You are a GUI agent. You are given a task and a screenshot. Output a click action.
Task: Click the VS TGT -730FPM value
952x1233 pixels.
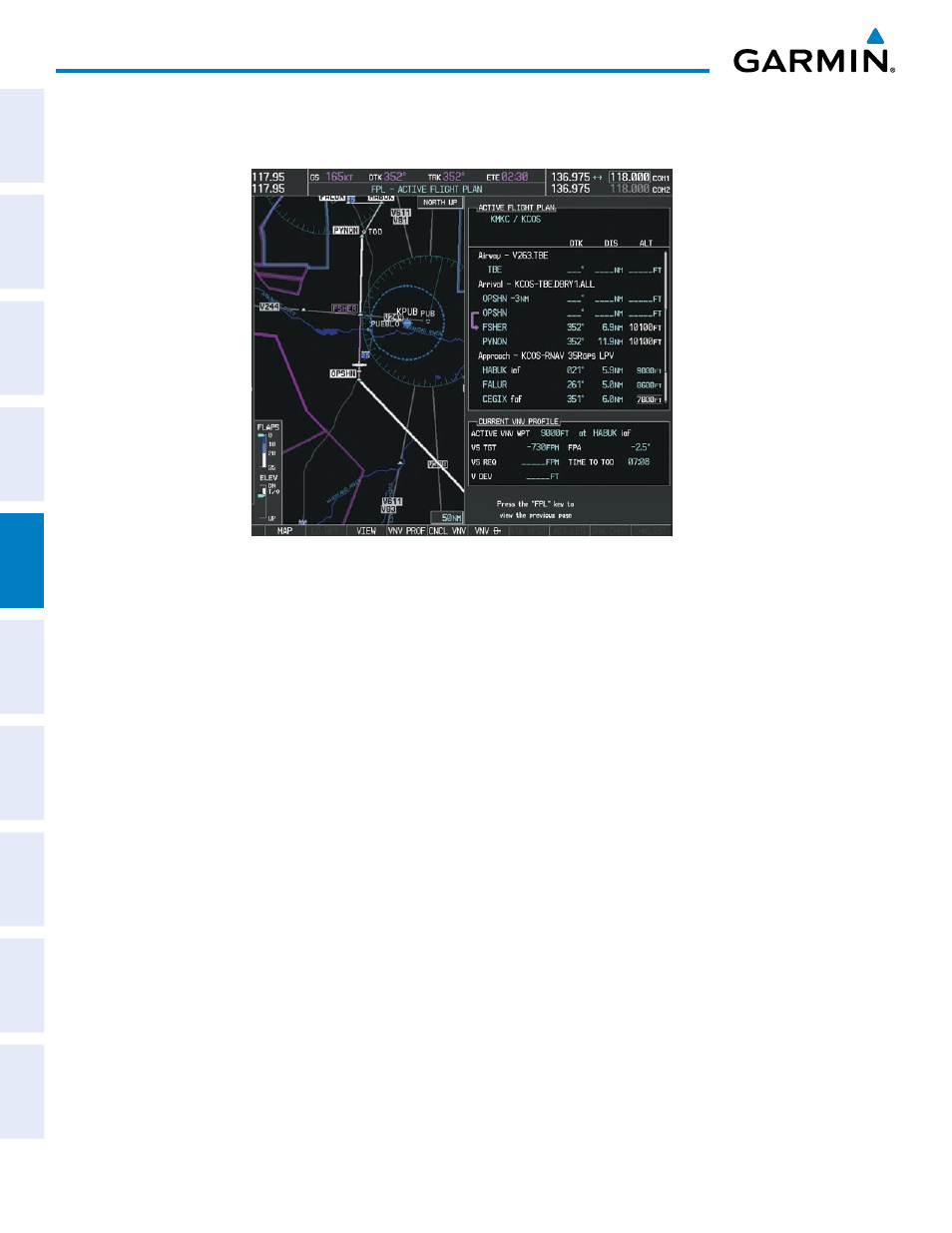pyautogui.click(x=542, y=448)
